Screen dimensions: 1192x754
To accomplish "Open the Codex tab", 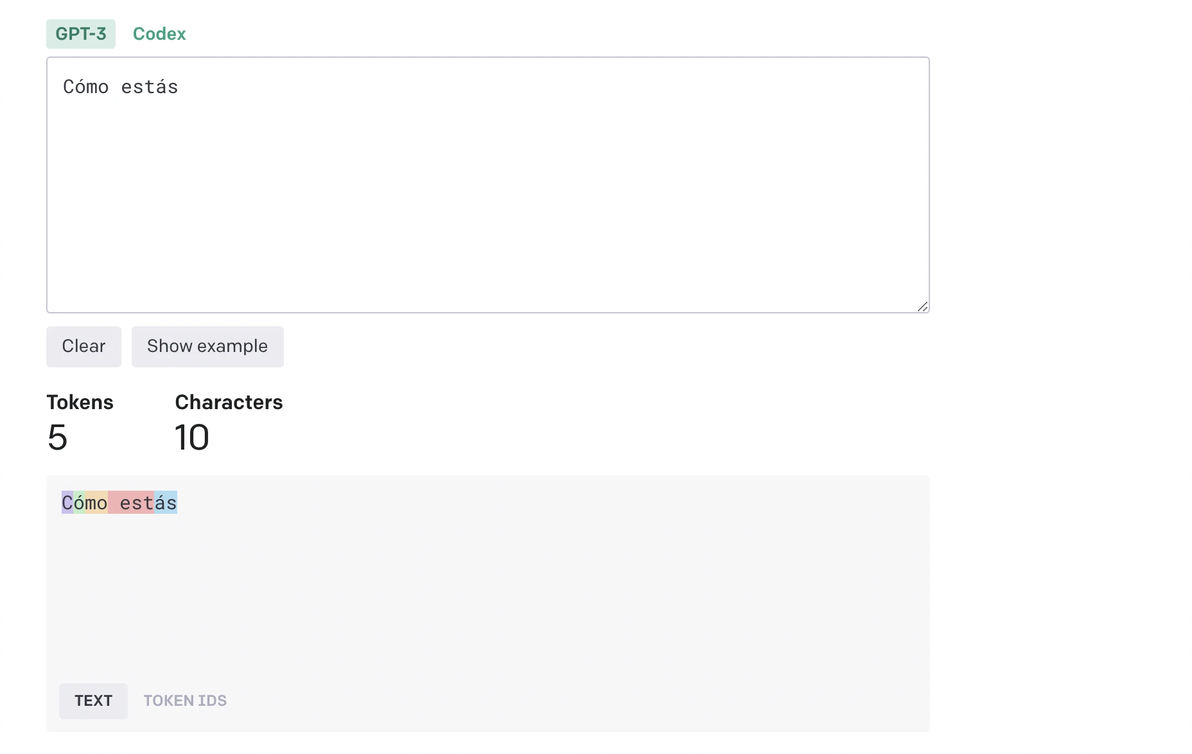I will (159, 34).
